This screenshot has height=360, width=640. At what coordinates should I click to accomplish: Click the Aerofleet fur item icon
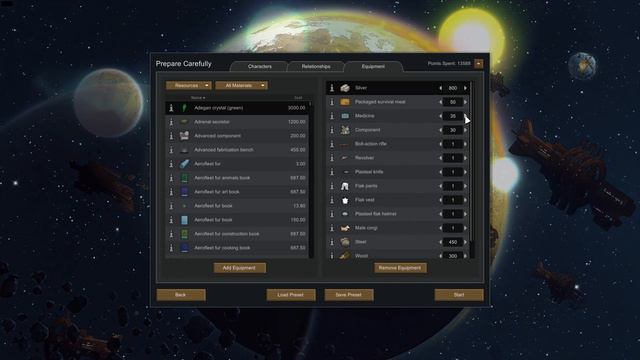[184, 164]
